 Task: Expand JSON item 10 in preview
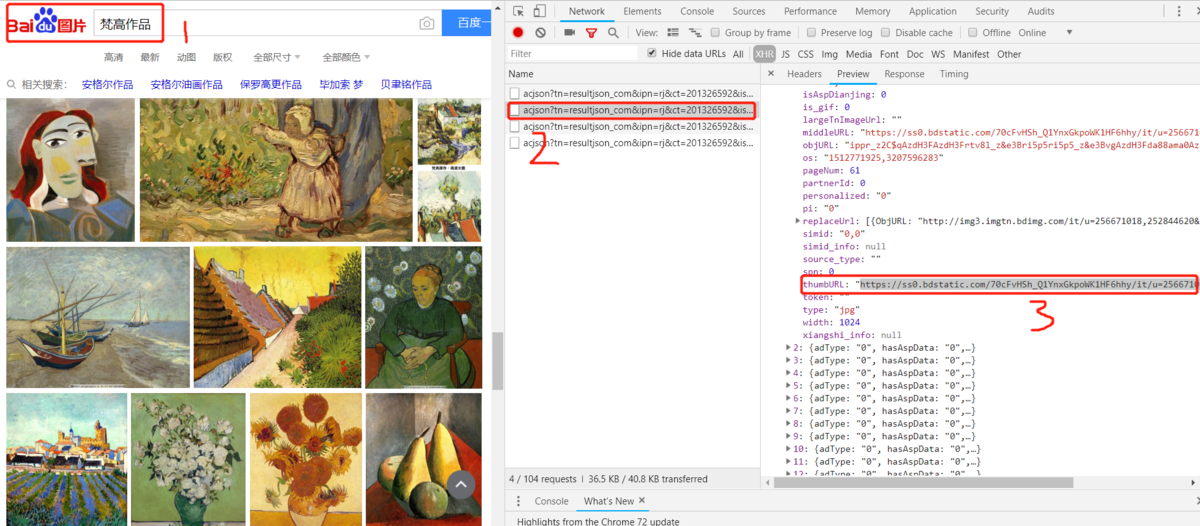789,449
